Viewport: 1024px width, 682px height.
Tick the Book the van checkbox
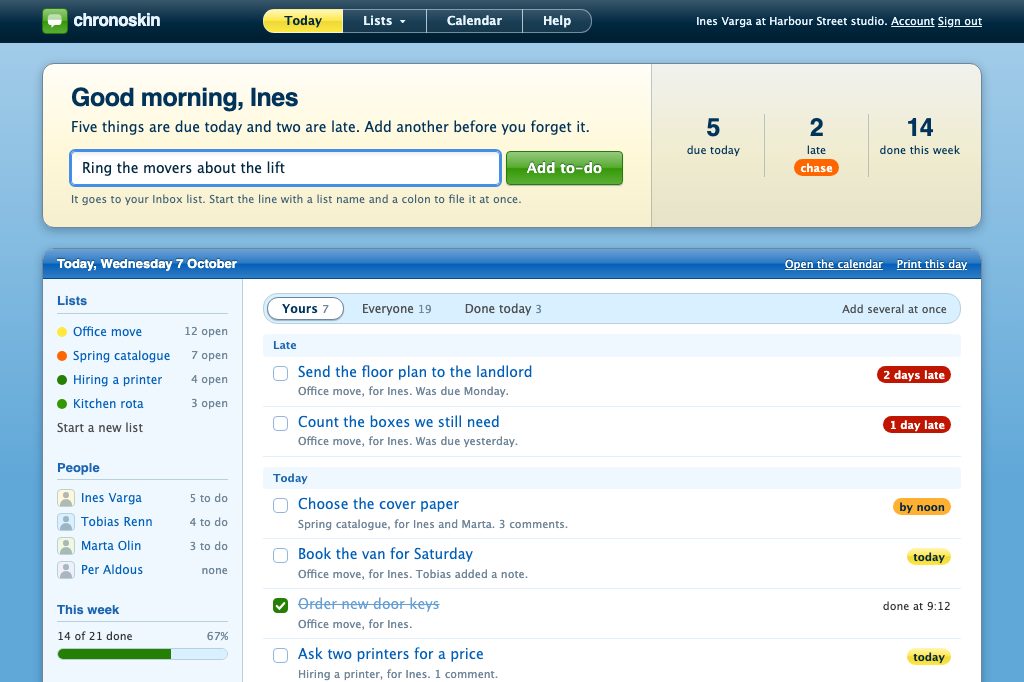point(280,555)
